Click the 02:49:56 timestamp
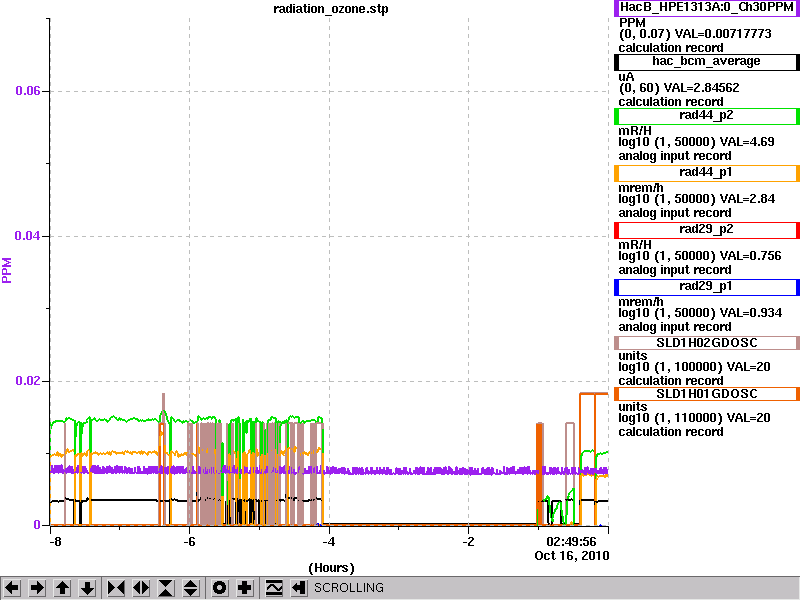 [x=571, y=541]
